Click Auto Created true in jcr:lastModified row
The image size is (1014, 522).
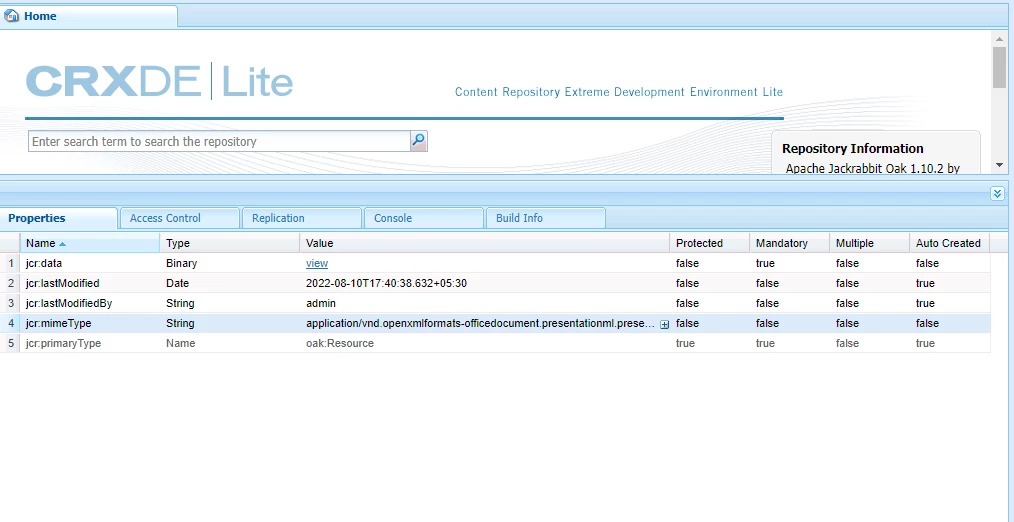(925, 283)
